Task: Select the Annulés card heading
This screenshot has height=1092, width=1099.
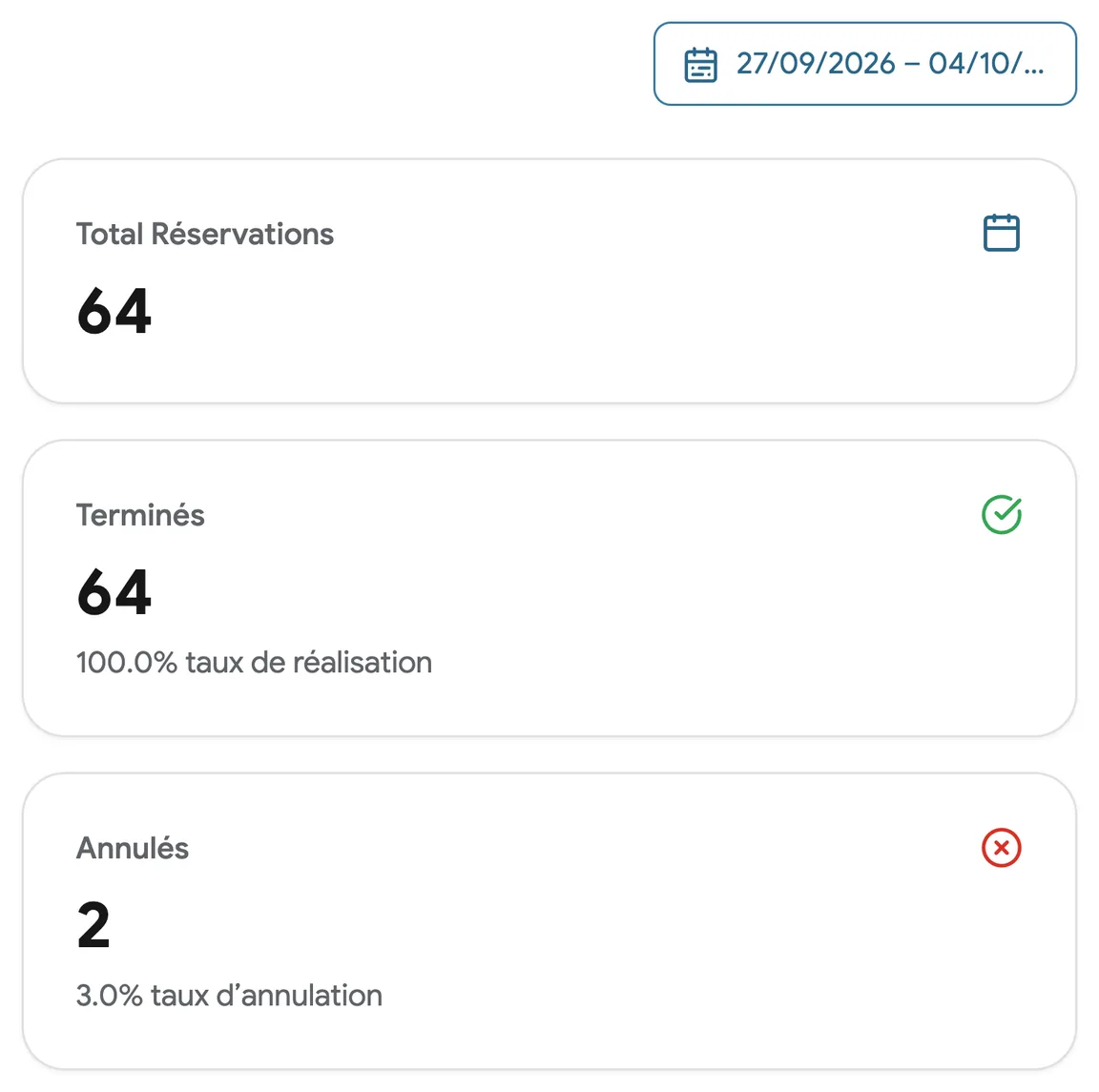Action: click(133, 848)
